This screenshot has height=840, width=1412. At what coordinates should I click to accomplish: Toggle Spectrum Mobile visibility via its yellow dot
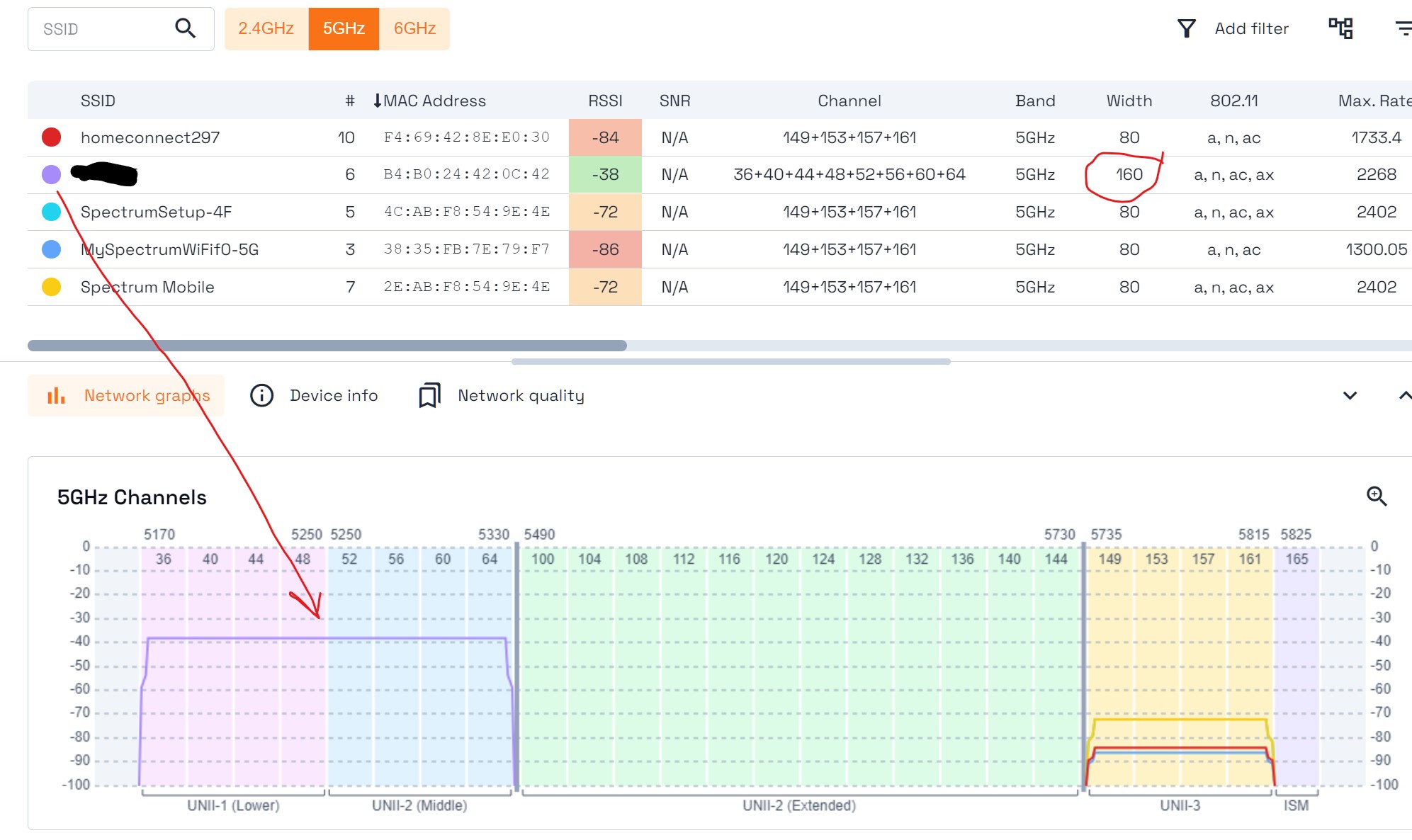click(51, 287)
